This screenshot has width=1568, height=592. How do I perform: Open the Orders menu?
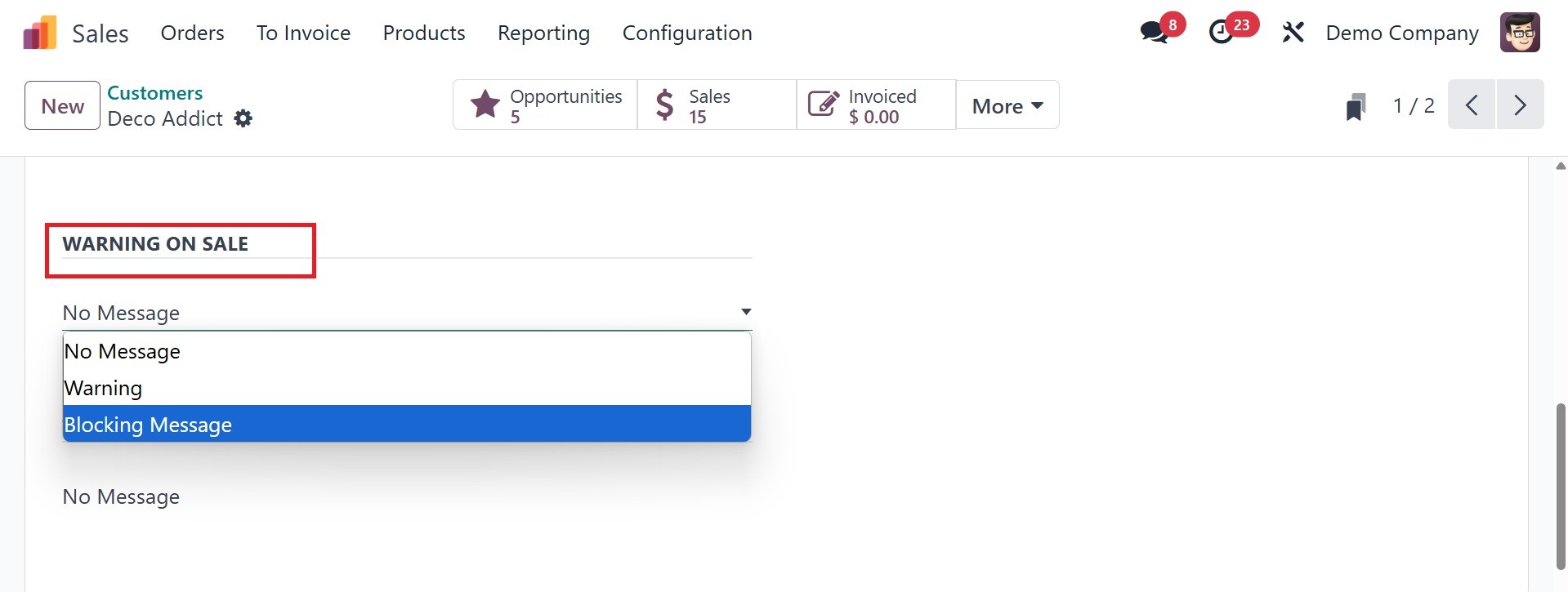coord(193,33)
